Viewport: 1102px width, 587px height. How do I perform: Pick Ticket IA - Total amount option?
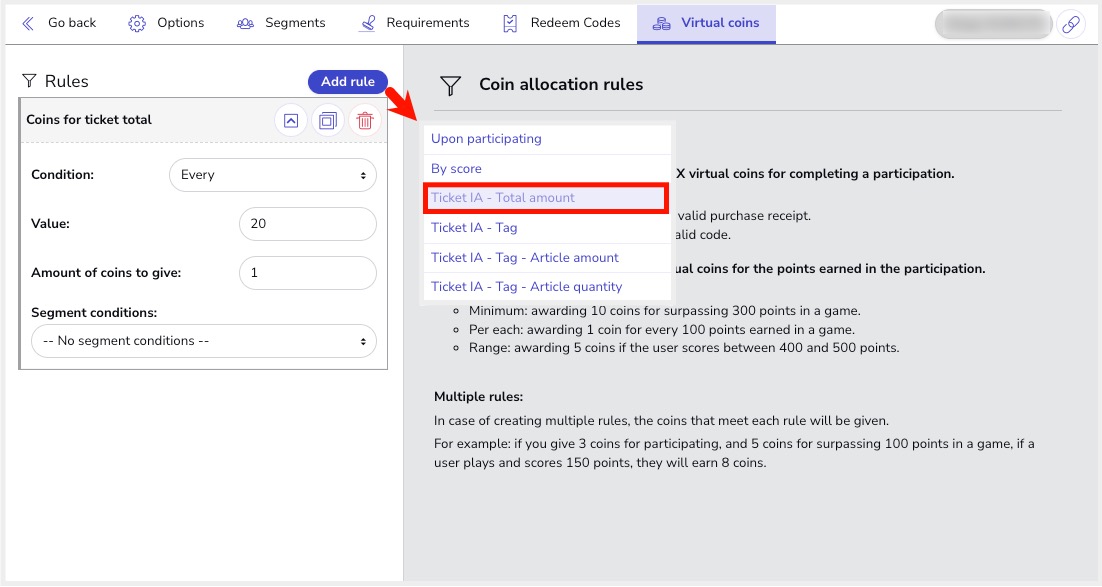(503, 198)
